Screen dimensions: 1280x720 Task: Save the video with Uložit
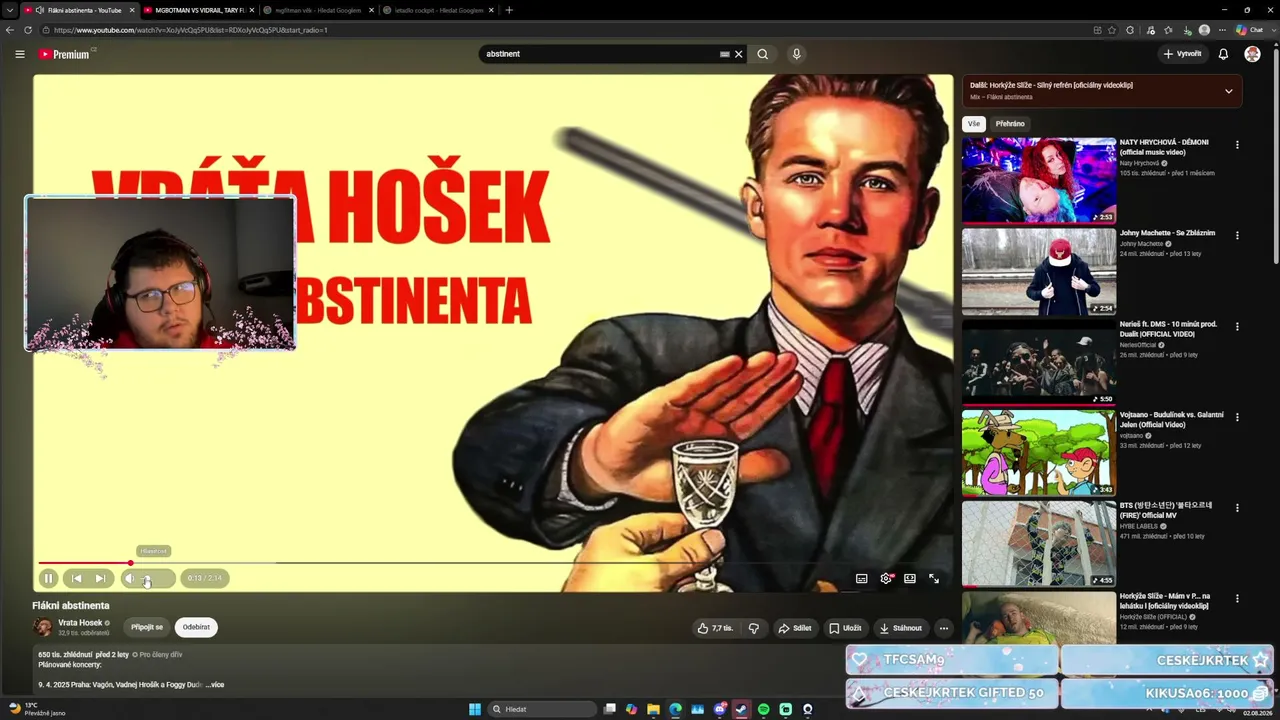coord(845,628)
